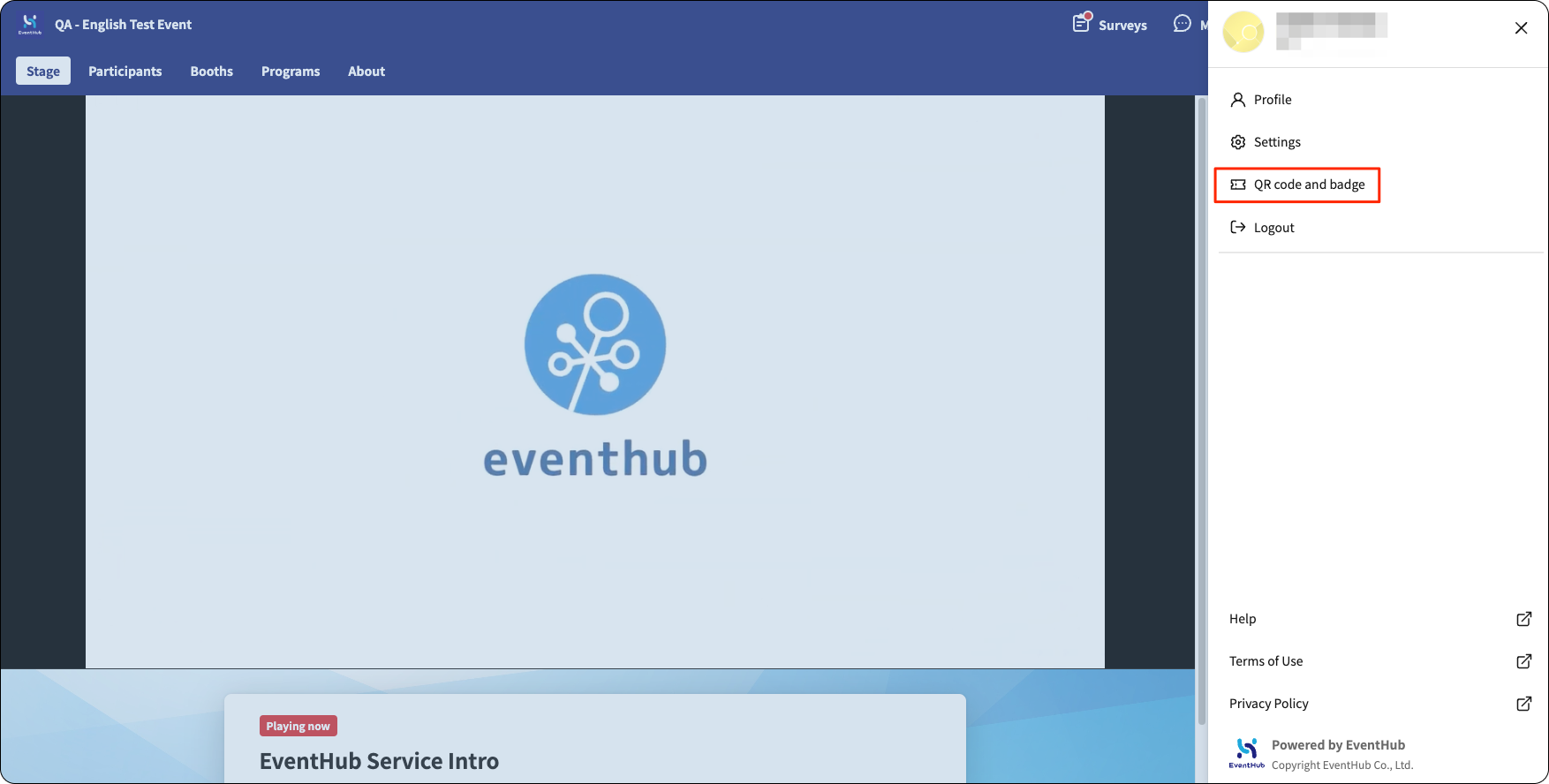Click the user avatar circle
This screenshot has height=784, width=1549.
pyautogui.click(x=1243, y=32)
